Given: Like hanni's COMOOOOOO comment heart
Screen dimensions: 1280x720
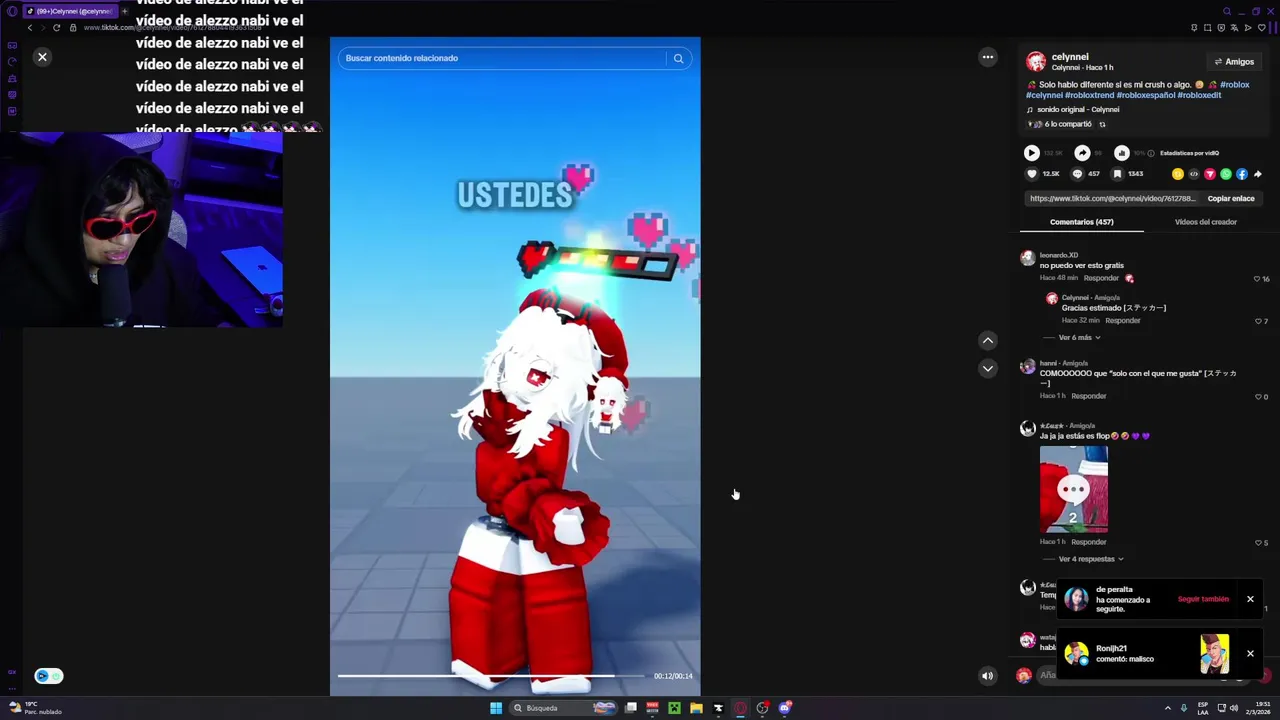Looking at the screenshot, I should [x=1258, y=397].
